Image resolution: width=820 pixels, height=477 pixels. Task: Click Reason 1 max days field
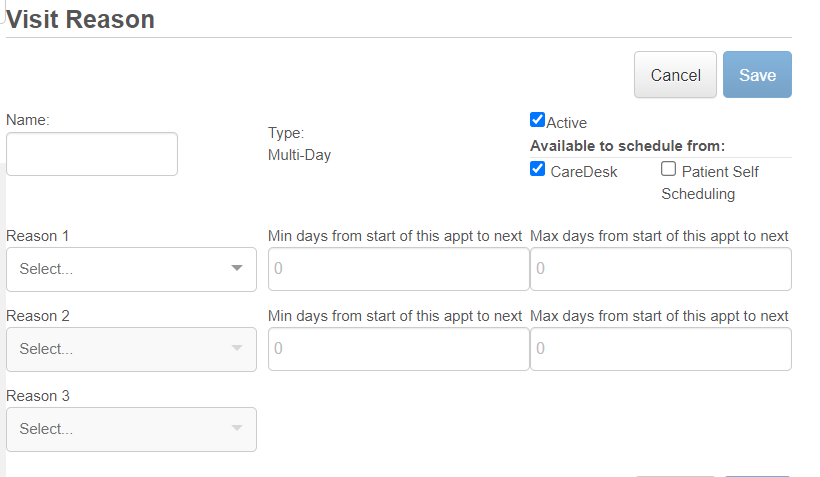tap(660, 269)
